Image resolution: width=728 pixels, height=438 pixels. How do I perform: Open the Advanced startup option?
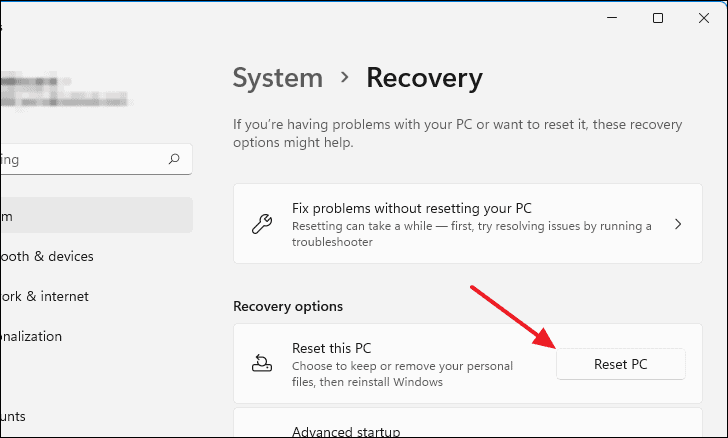click(346, 431)
